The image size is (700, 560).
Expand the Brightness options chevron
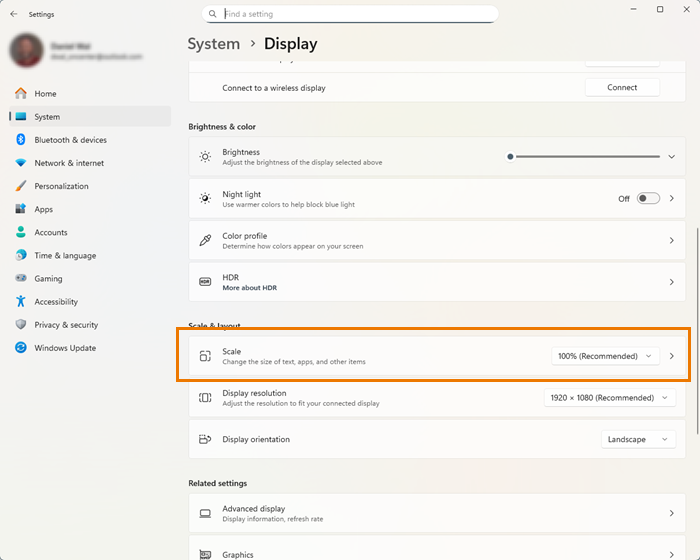pos(671,157)
